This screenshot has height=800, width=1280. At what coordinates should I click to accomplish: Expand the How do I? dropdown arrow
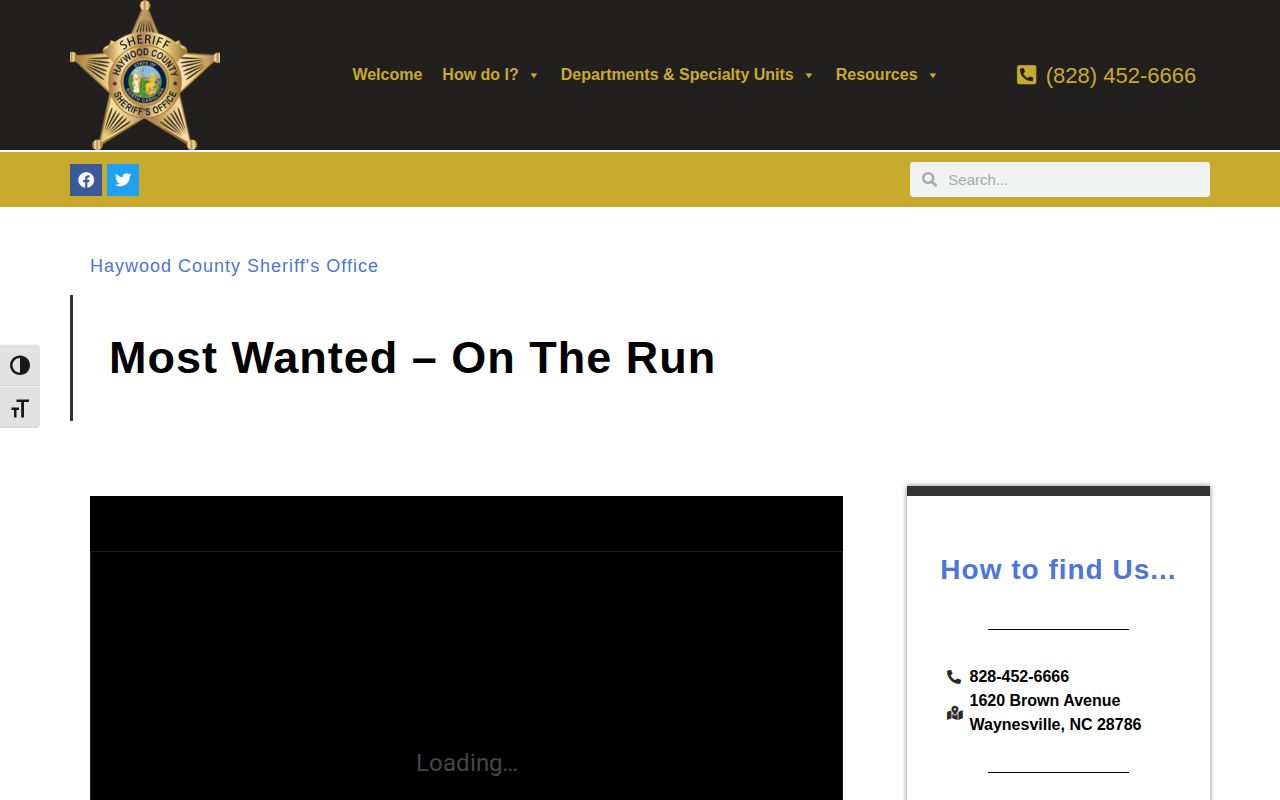click(534, 75)
